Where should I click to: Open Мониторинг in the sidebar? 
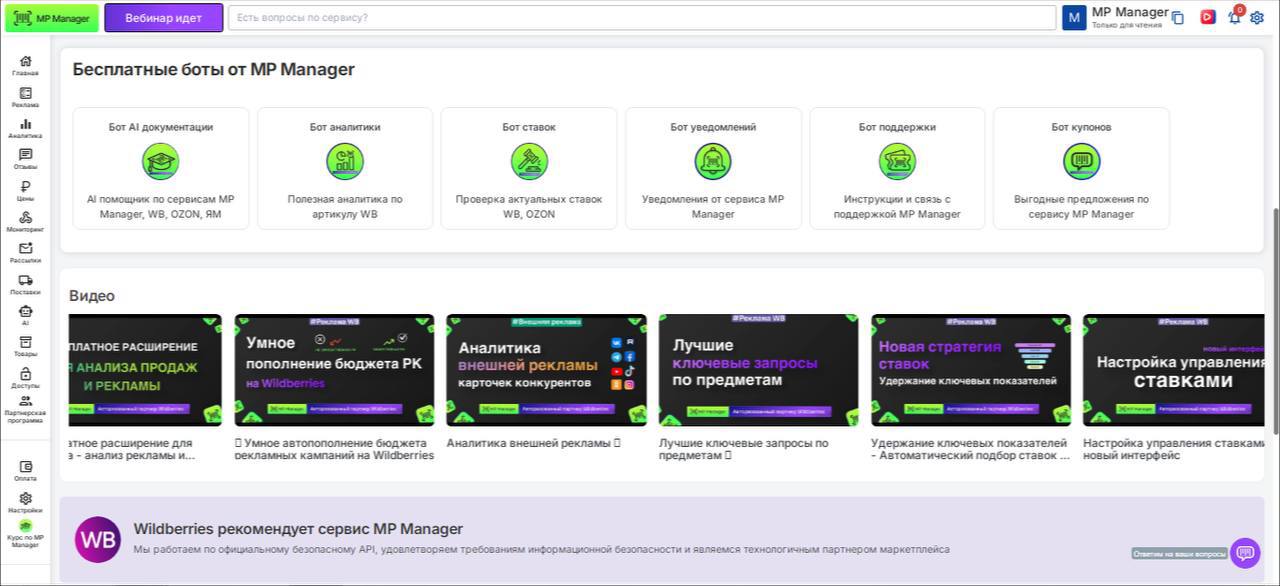click(25, 221)
